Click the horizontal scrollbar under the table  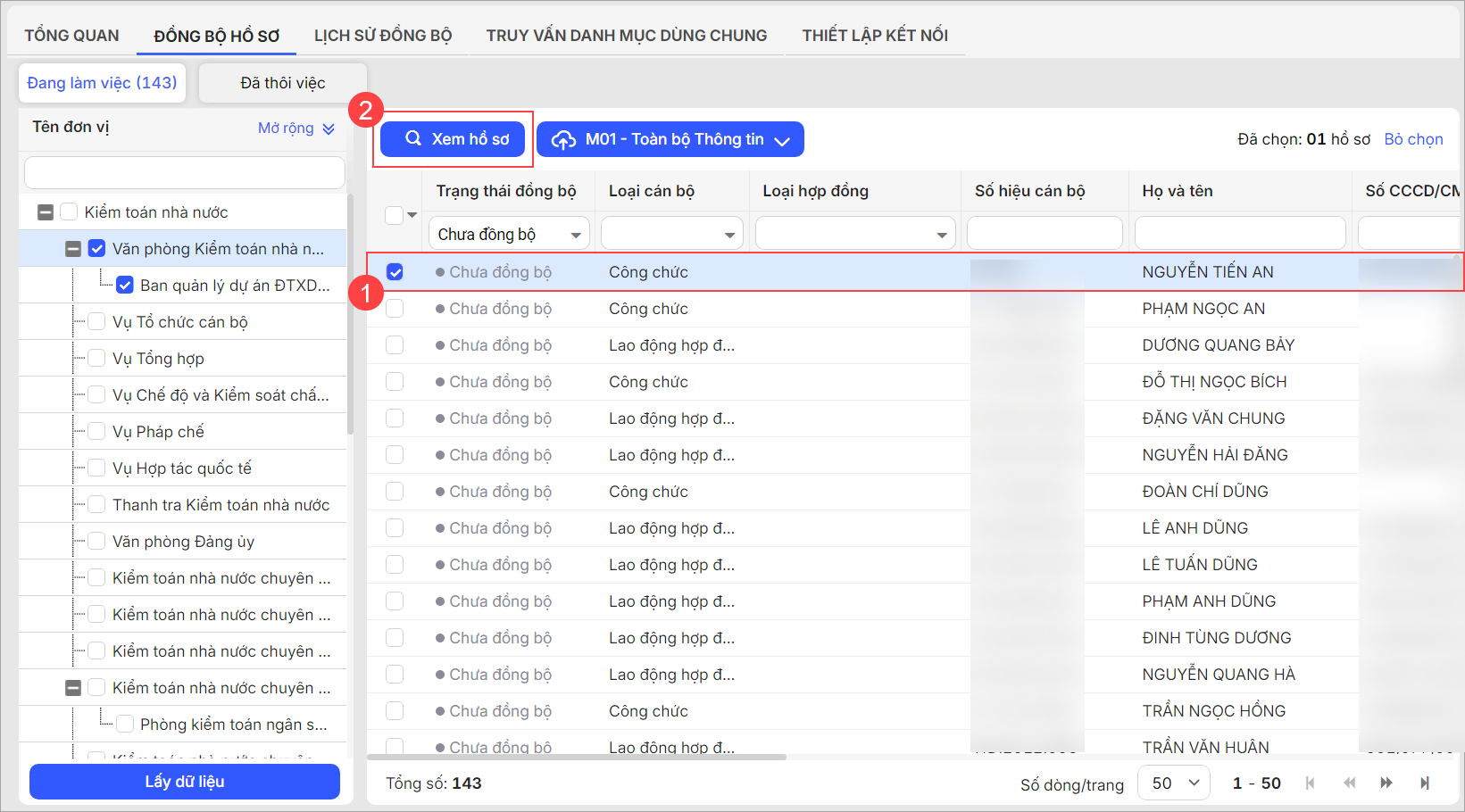(x=577, y=758)
